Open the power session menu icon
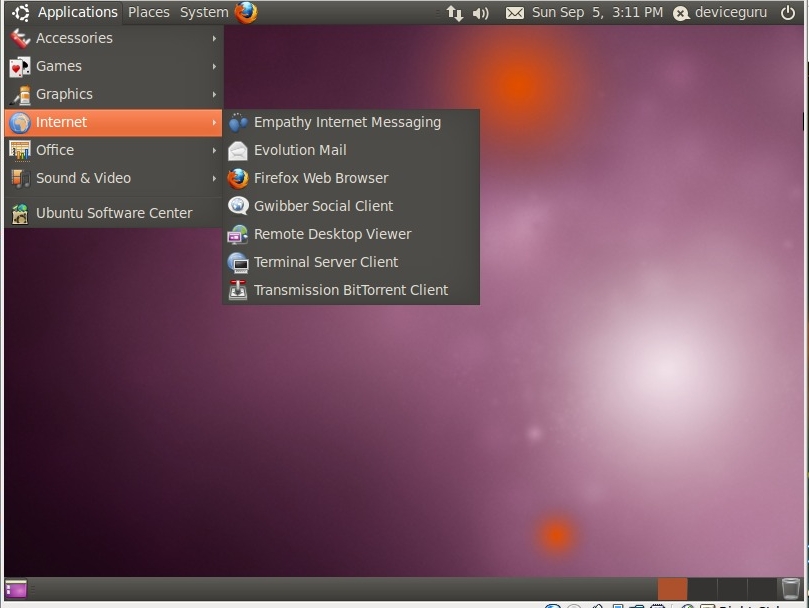The image size is (809, 608). (x=788, y=12)
